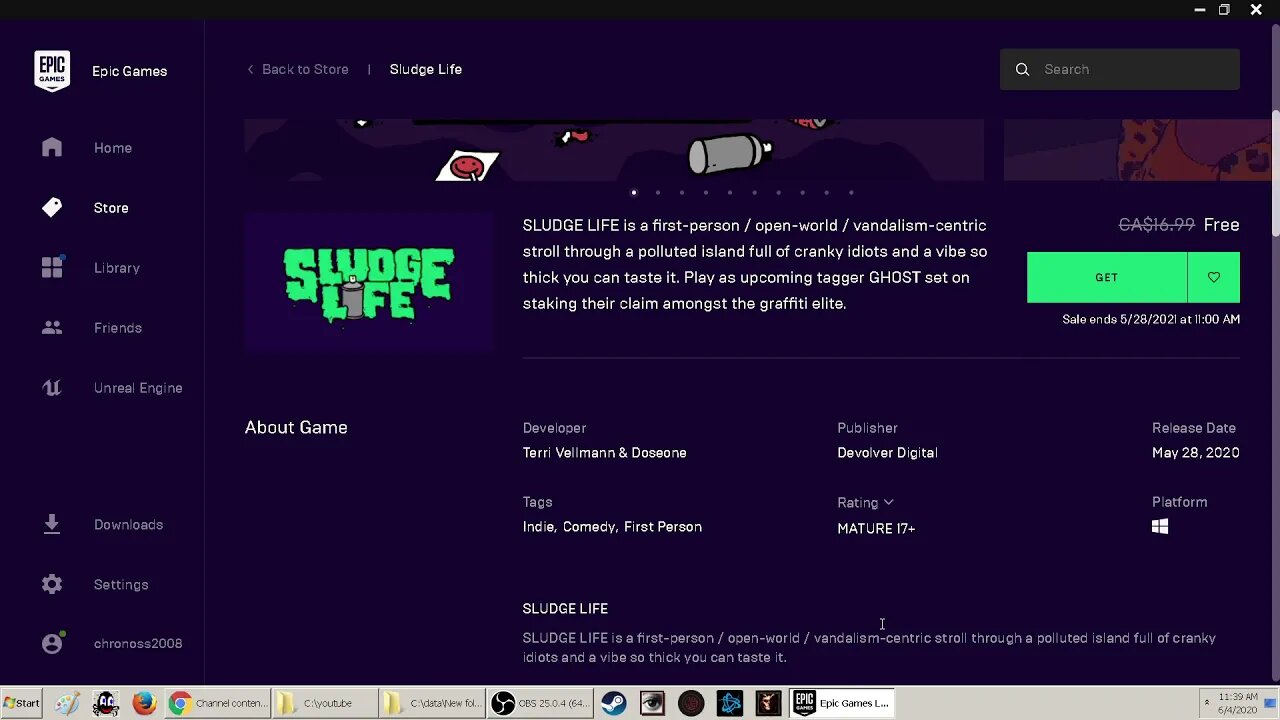Image resolution: width=1280 pixels, height=720 pixels.
Task: Select the eighth carousel dot
Action: coord(802,192)
